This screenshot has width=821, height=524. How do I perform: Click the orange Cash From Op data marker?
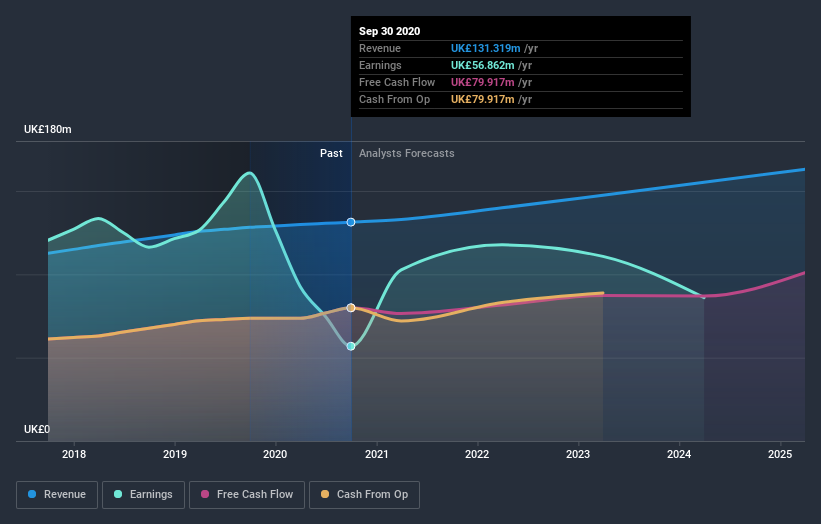pyautogui.click(x=351, y=308)
